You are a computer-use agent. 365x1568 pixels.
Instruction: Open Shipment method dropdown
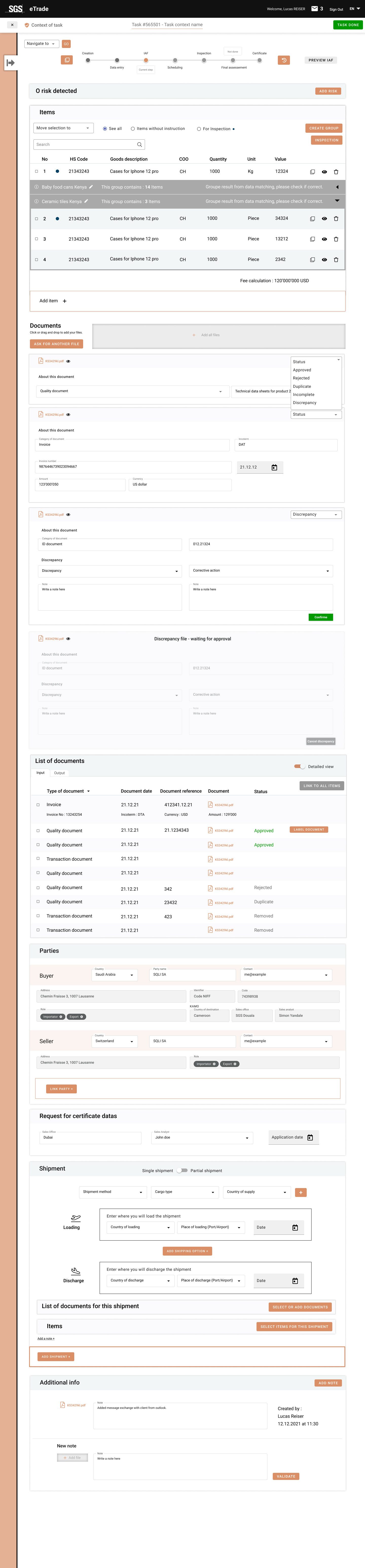[113, 1192]
